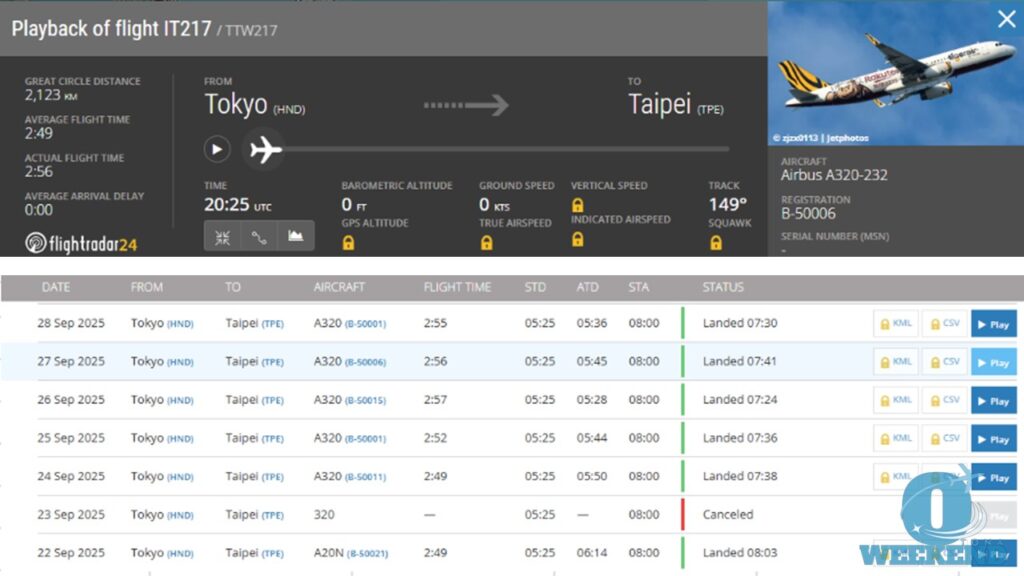
Task: Toggle the flight route path icon
Action: (259, 236)
